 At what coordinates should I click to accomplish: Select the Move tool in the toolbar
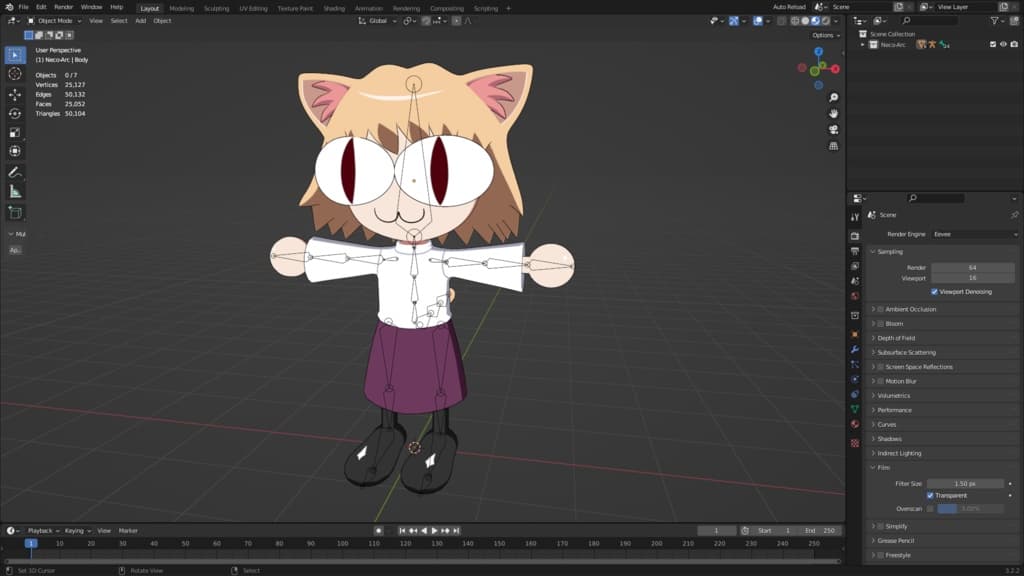(15, 94)
